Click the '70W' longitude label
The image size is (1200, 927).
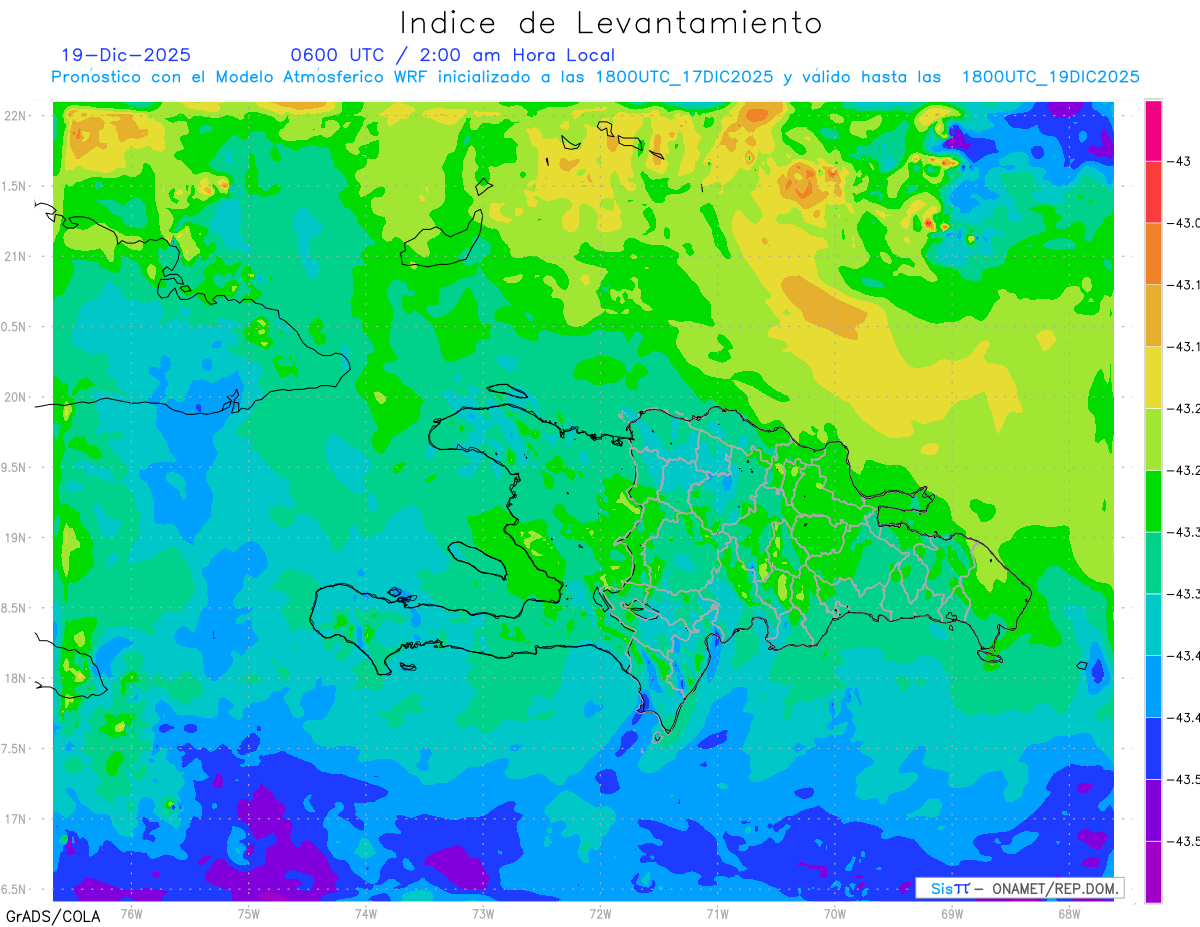(x=834, y=913)
